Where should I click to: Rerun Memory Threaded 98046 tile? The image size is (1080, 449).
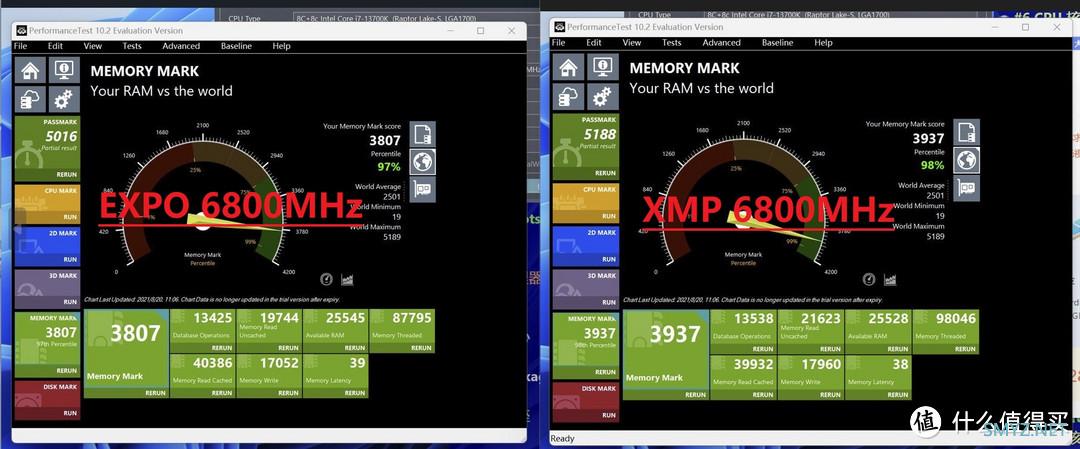(966, 349)
